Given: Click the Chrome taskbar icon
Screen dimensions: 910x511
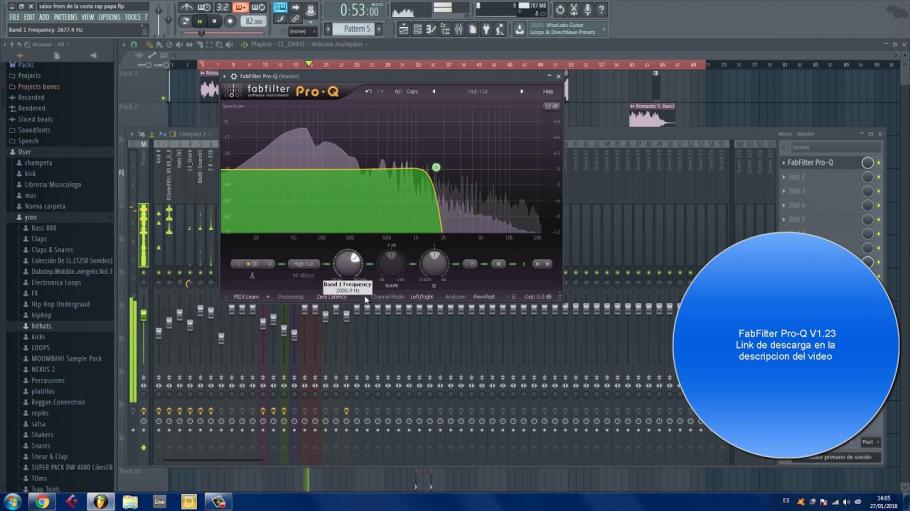Looking at the screenshot, I should pos(42,502).
